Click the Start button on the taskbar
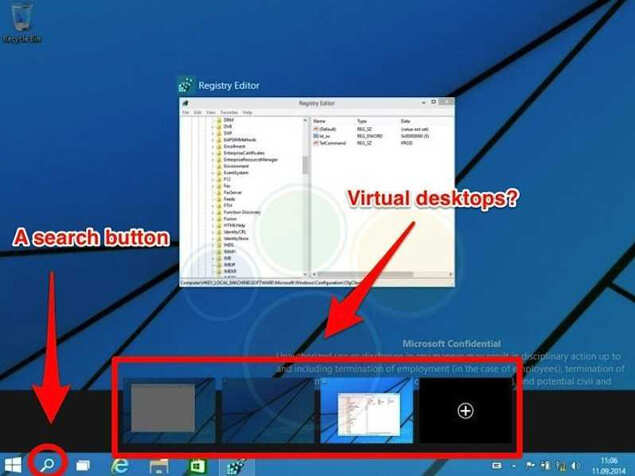This screenshot has height=476, width=635. pos(13,465)
